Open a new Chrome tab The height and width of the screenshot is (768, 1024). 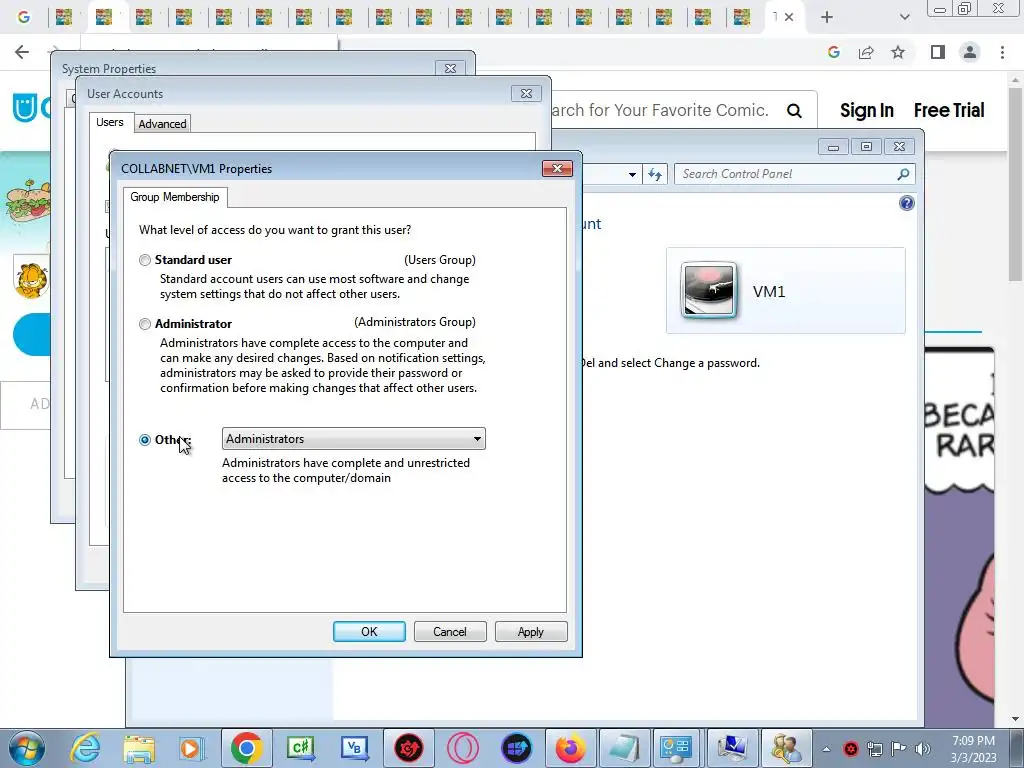pyautogui.click(x=827, y=17)
